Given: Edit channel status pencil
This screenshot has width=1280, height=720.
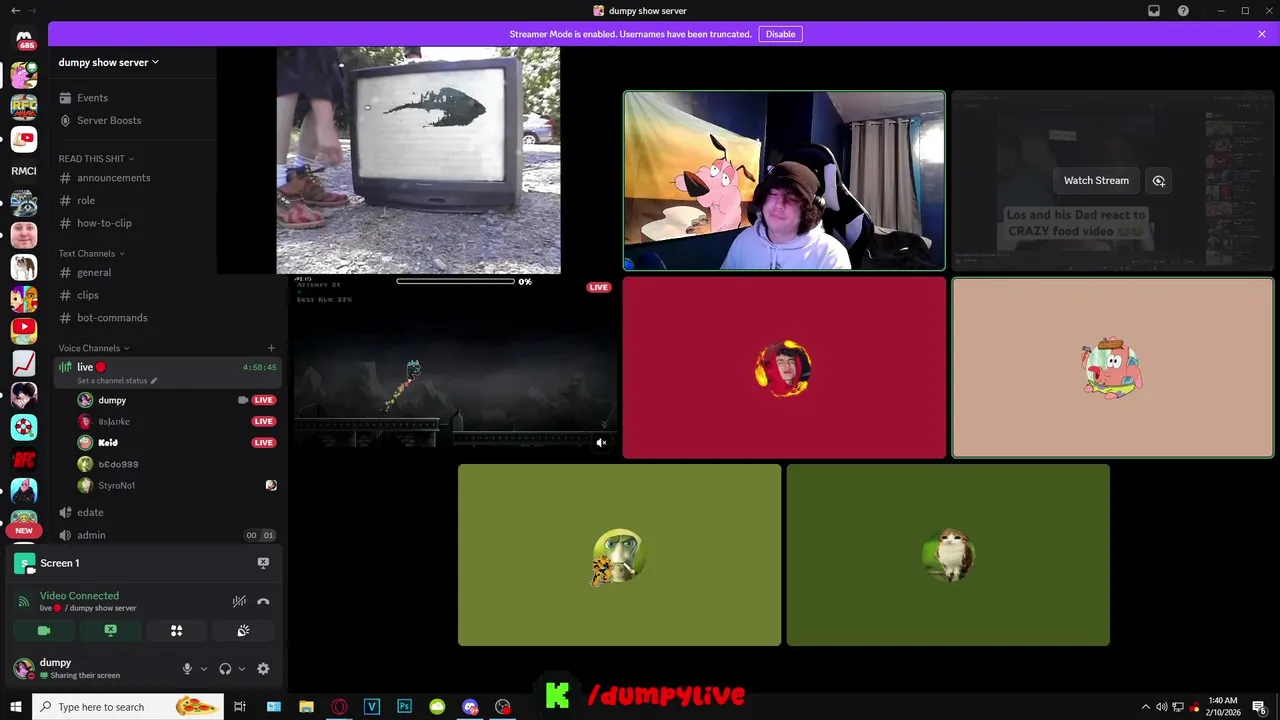Looking at the screenshot, I should [x=154, y=381].
